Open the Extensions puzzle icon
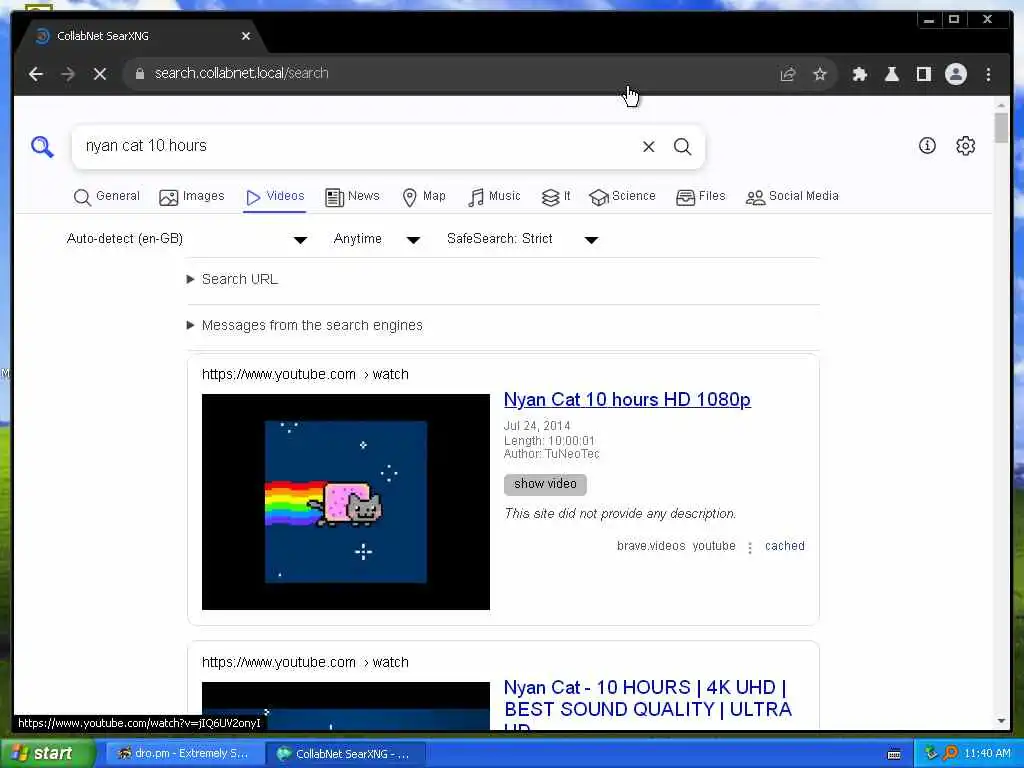 pyautogui.click(x=859, y=74)
